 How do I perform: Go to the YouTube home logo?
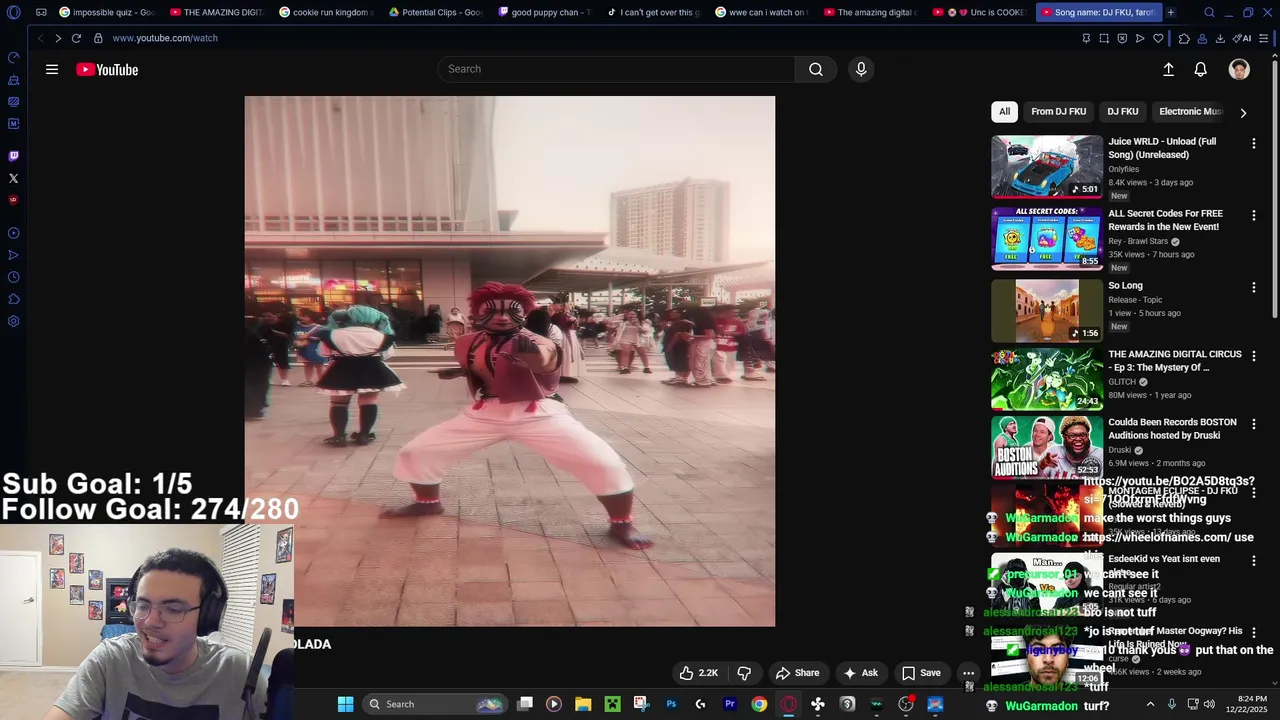(x=107, y=69)
